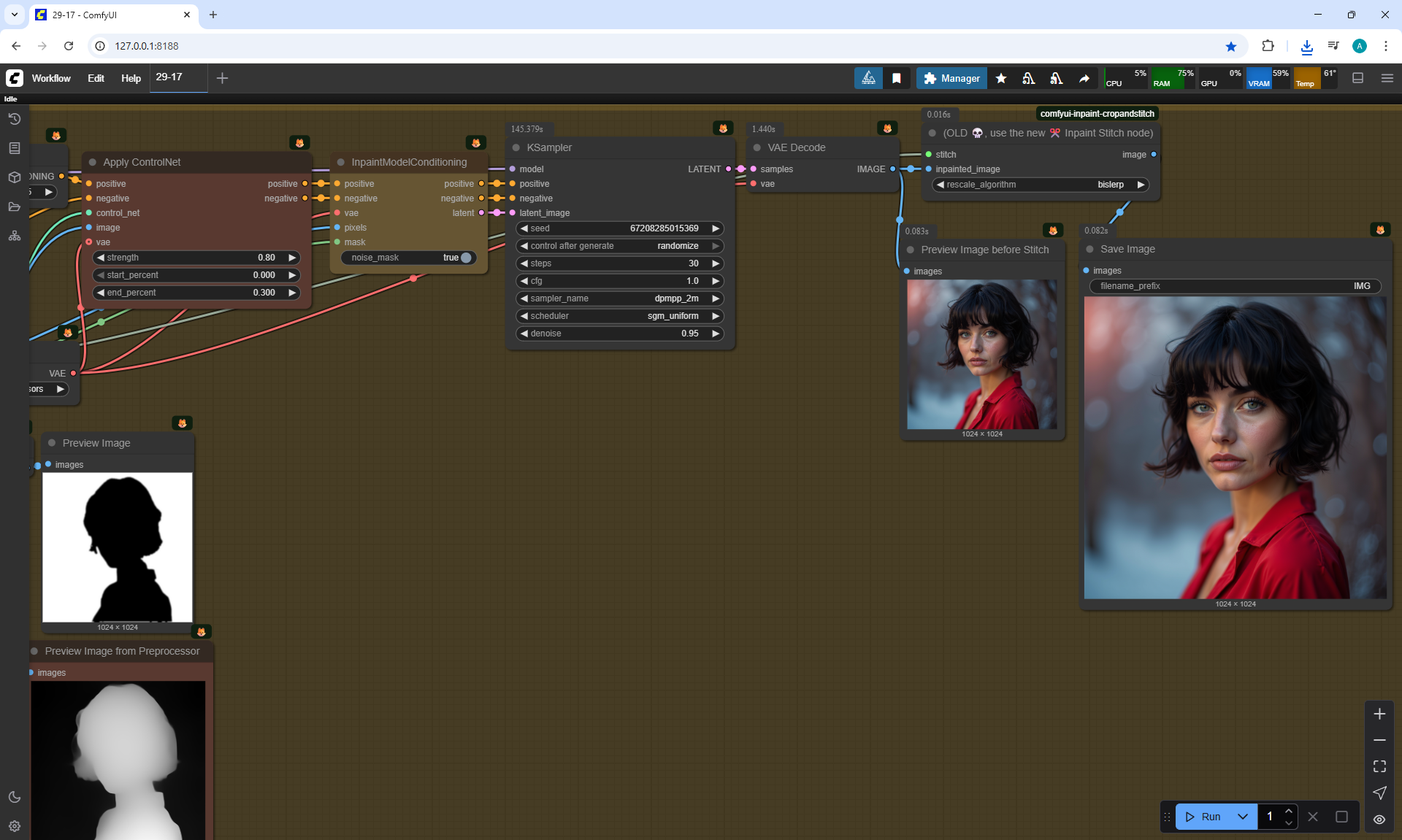Open the workflows folder sidebar icon
Viewport: 1402px width, 840px height.
pos(15,207)
